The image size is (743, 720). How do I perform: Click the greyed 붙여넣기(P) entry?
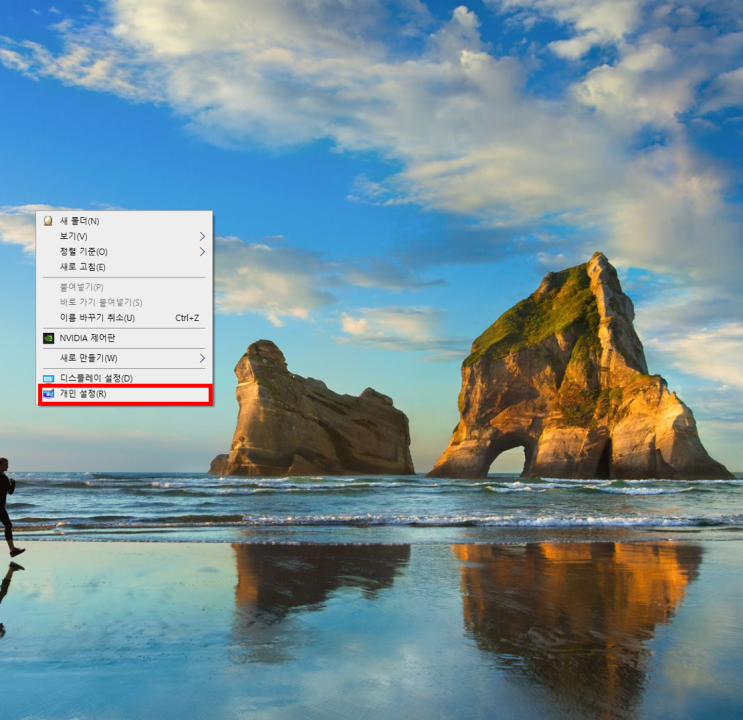pos(124,287)
